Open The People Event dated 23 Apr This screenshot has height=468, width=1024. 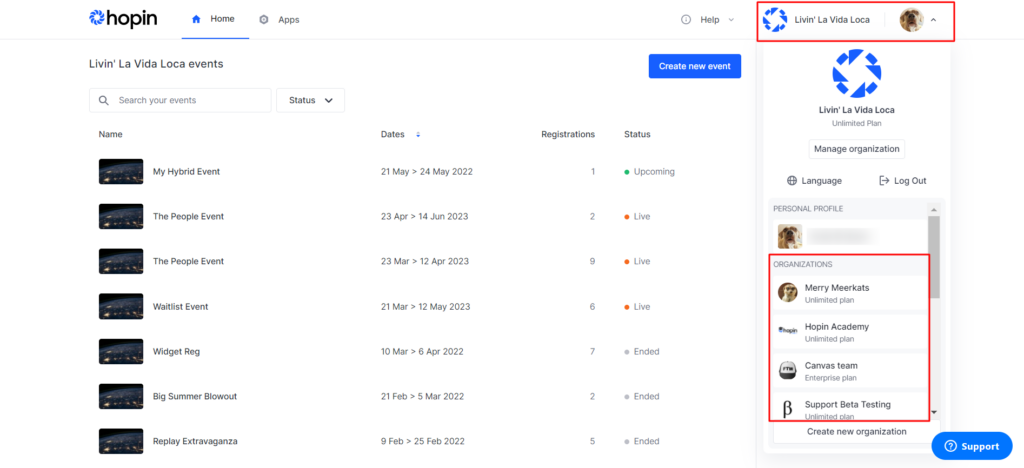click(188, 216)
